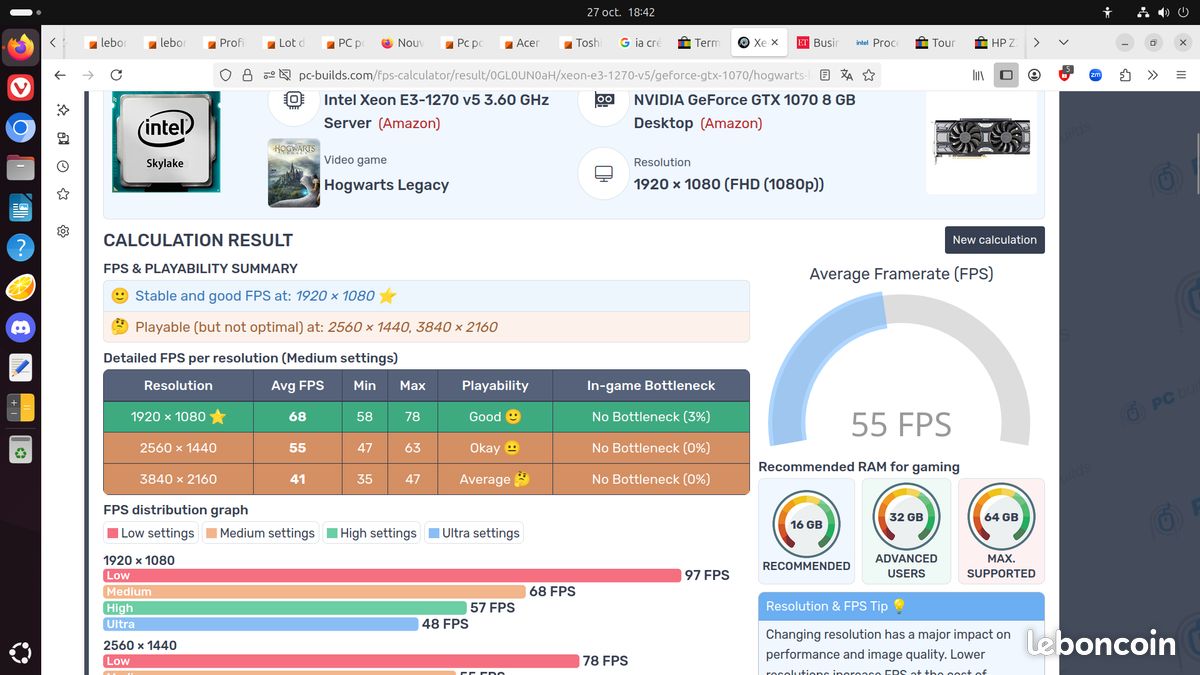Open the Firefox account icon
This screenshot has width=1200, height=675.
tap(1035, 75)
